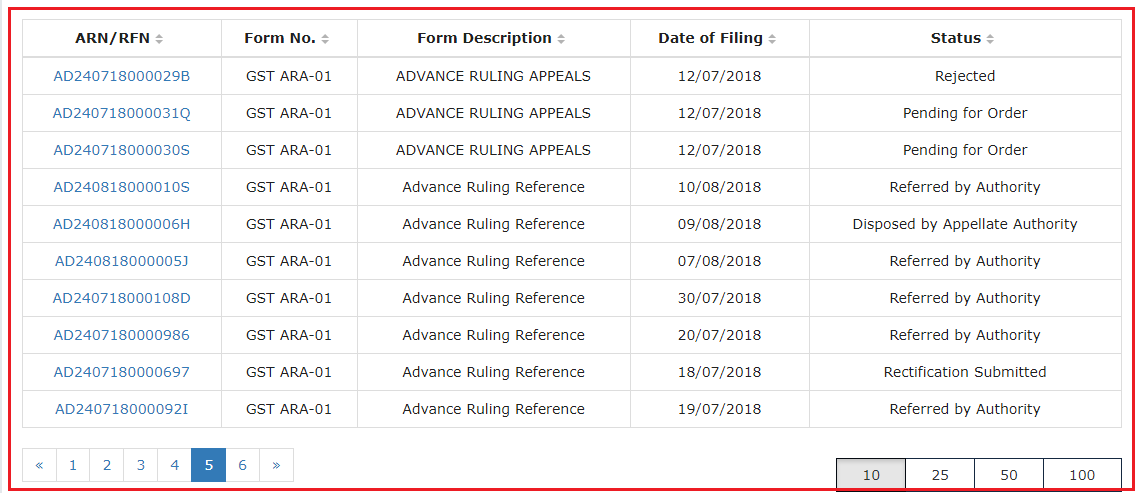1142x493 pixels.
Task: Select current page 5 button
Action: point(208,465)
